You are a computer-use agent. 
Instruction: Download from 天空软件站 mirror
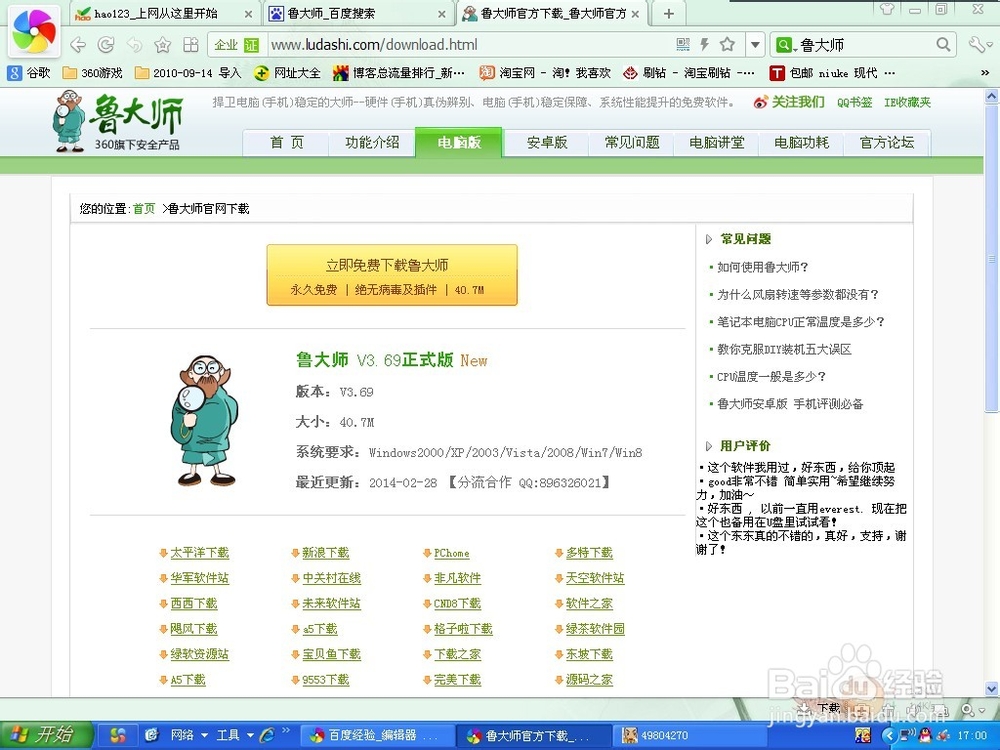[594, 578]
